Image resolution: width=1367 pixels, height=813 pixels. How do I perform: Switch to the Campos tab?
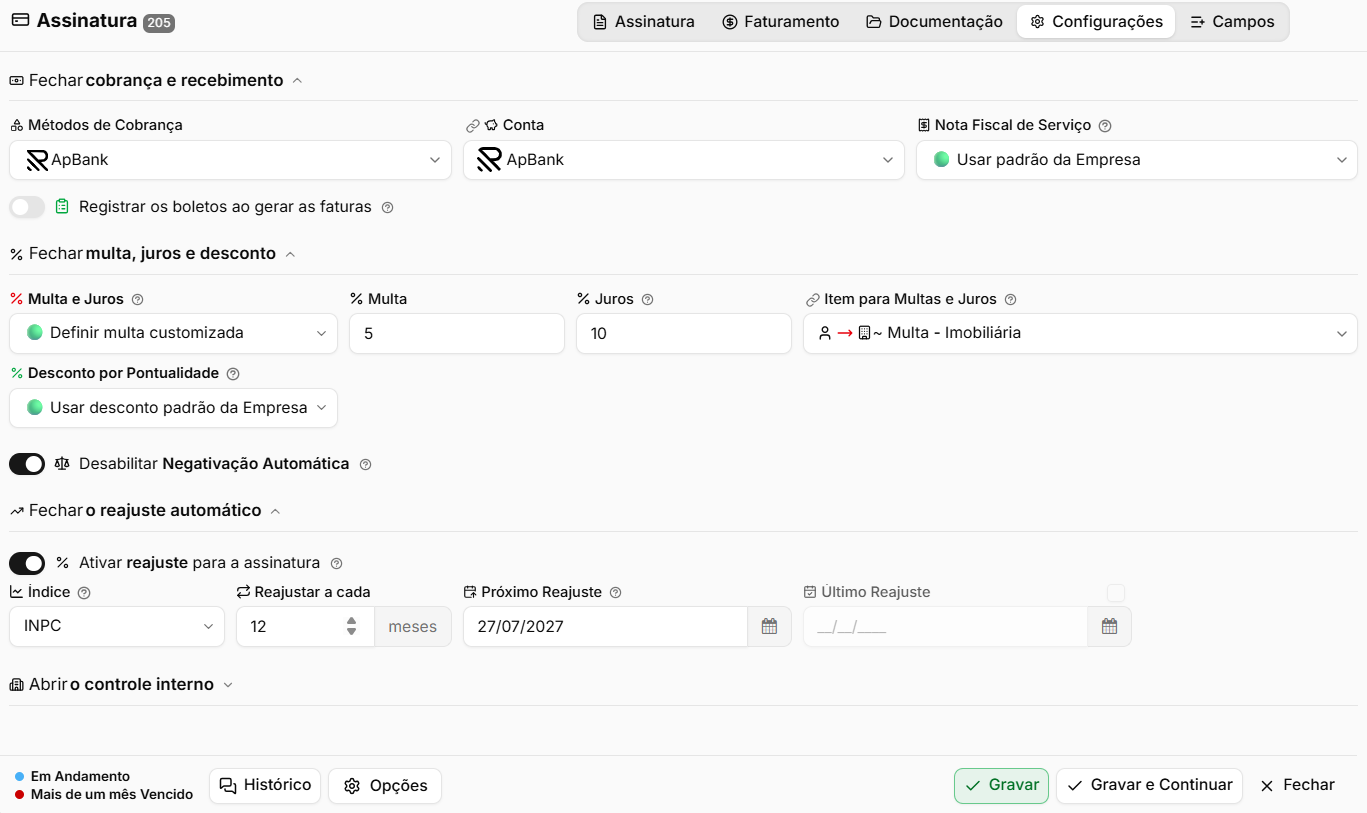coord(1232,21)
